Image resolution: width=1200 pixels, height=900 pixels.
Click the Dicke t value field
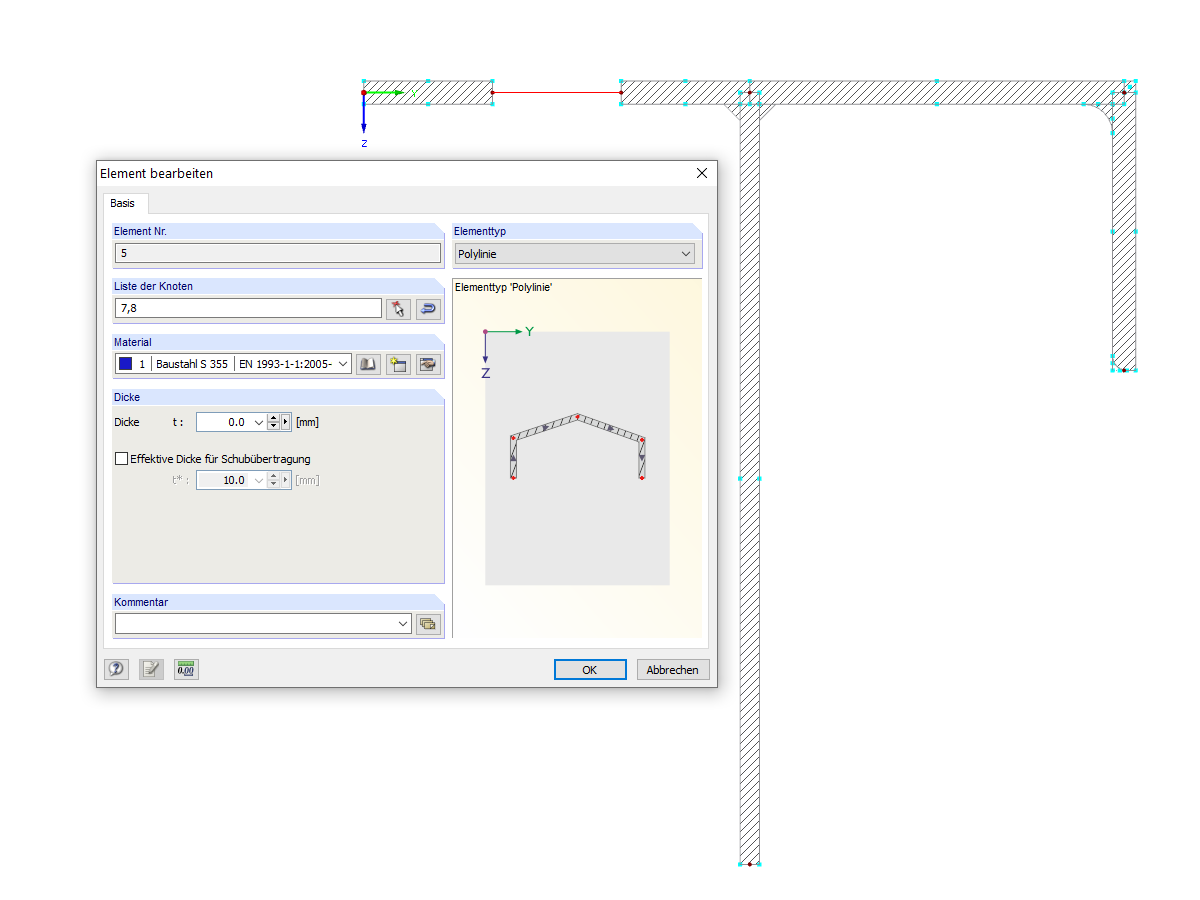pos(224,423)
